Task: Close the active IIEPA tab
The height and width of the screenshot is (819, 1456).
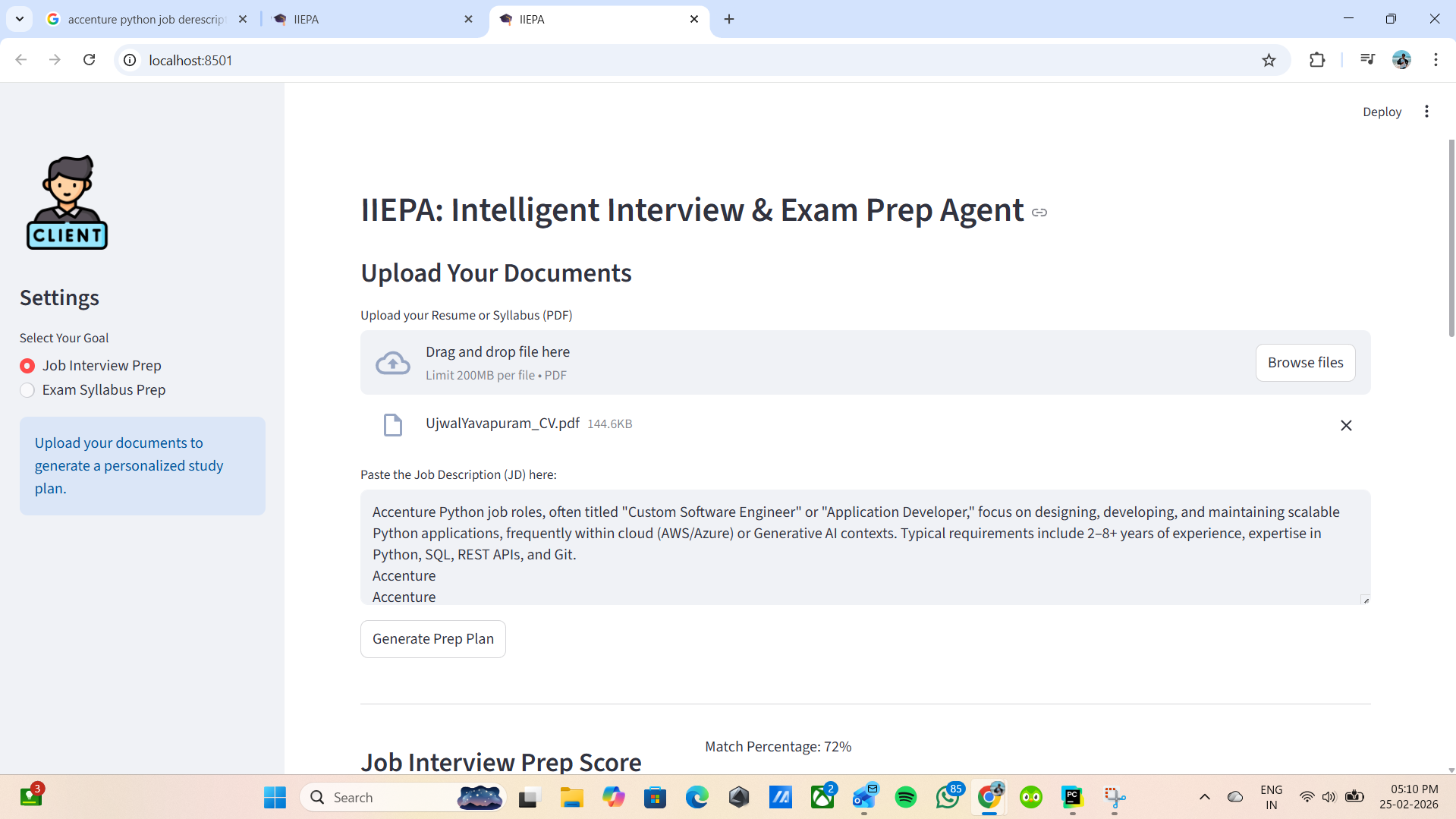Action: coord(694,19)
